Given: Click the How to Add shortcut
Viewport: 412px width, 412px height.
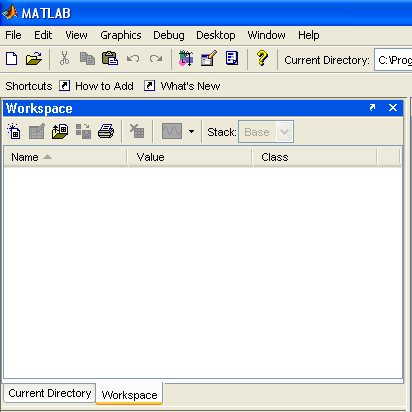Looking at the screenshot, I should 97,86.
